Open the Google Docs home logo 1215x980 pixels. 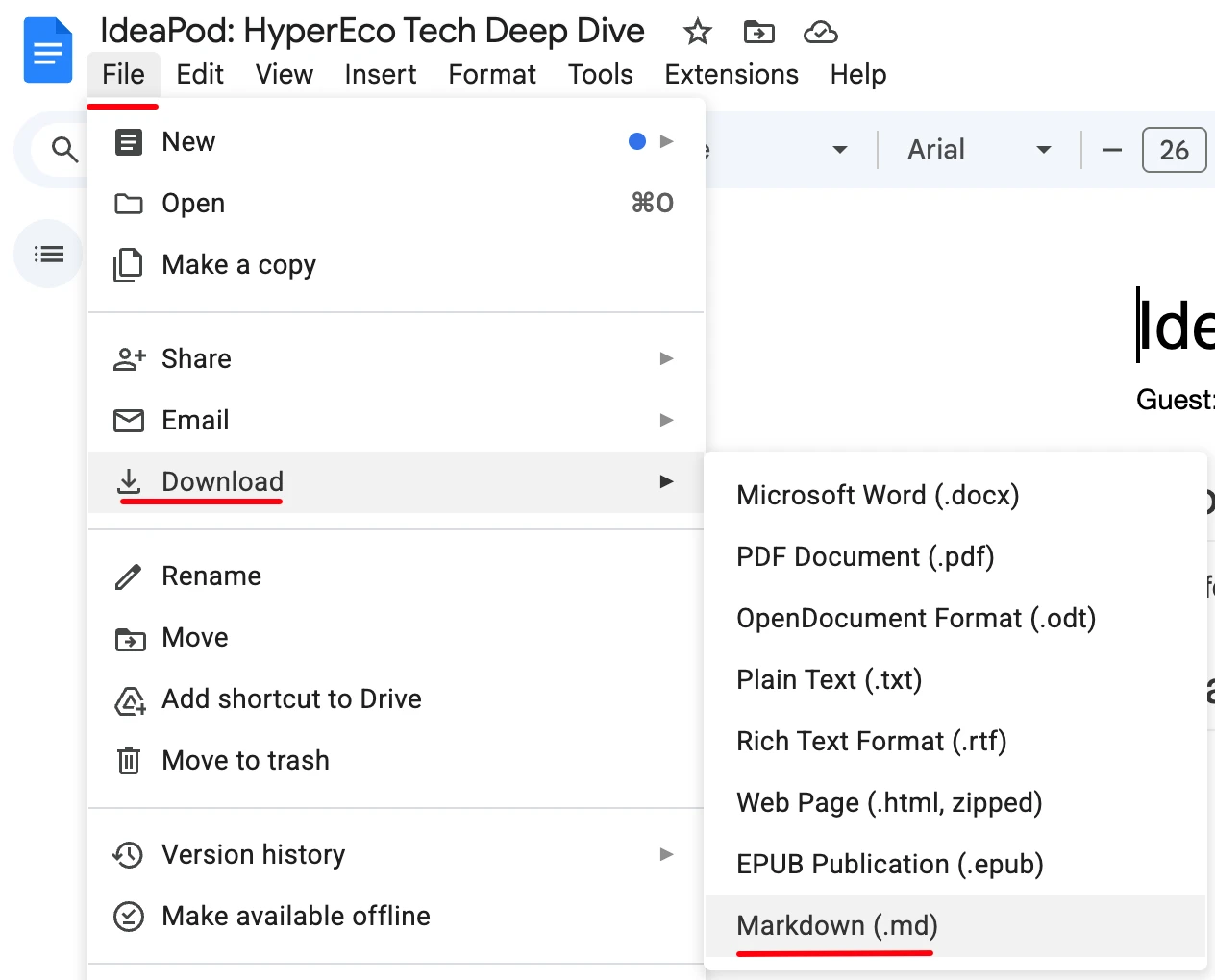[x=48, y=51]
